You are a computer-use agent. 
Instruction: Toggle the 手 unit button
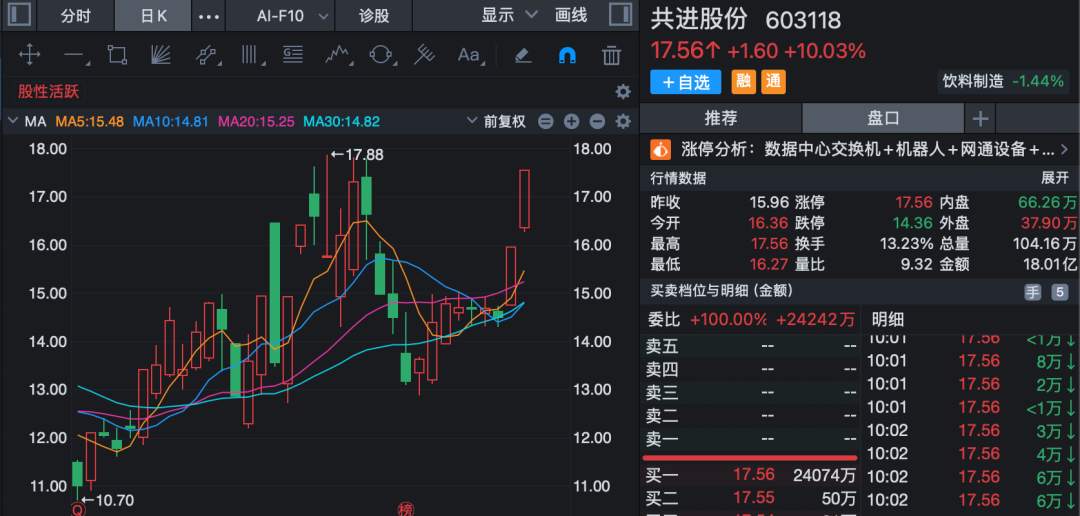click(1033, 292)
